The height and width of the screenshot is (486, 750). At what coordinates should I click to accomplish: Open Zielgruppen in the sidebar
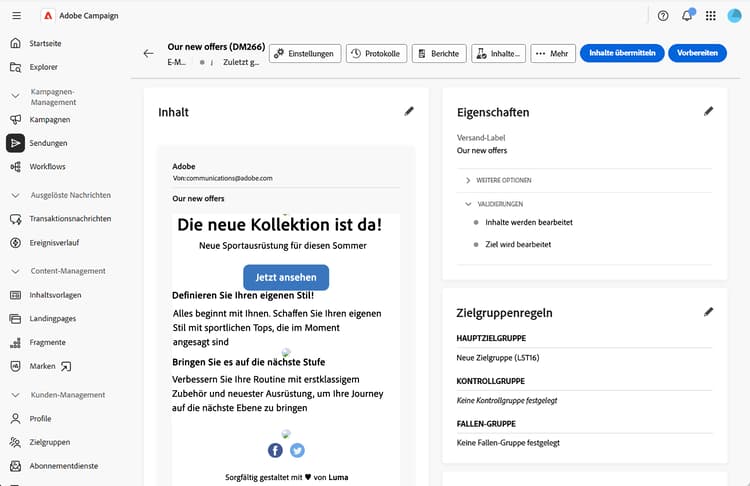(x=50, y=442)
